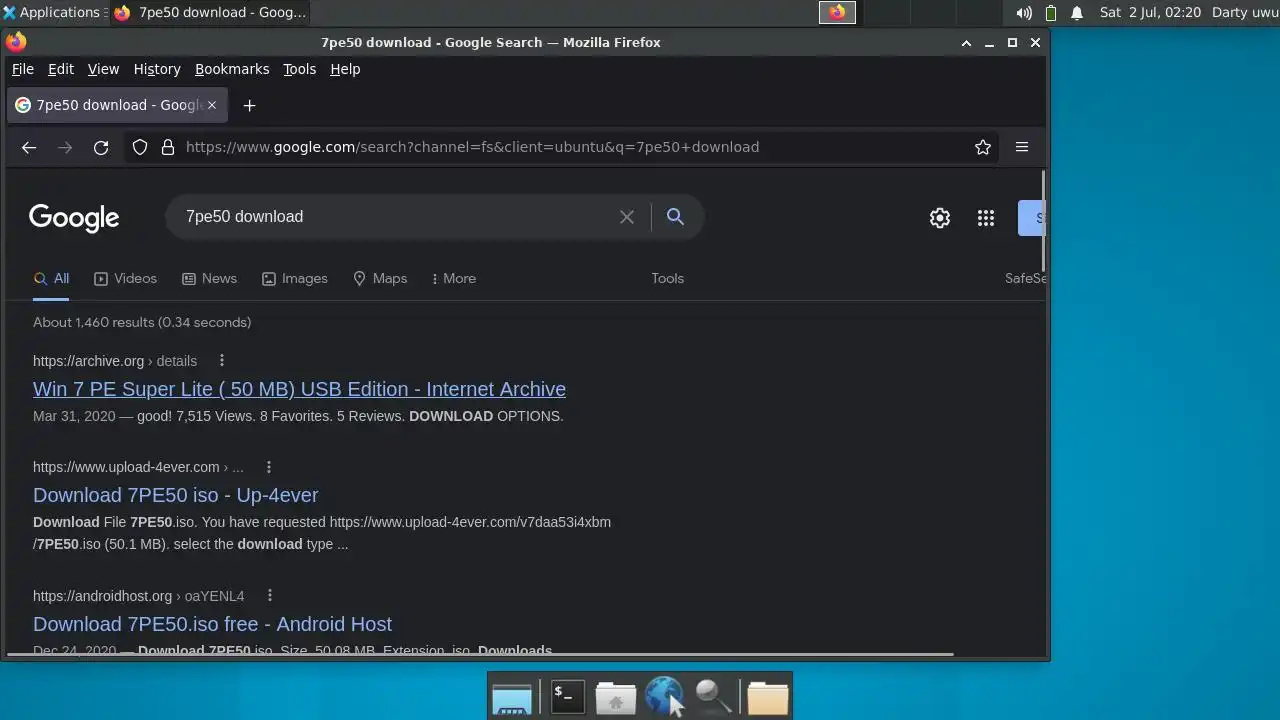Click the Firefox taskbar button in panel

pos(210,13)
